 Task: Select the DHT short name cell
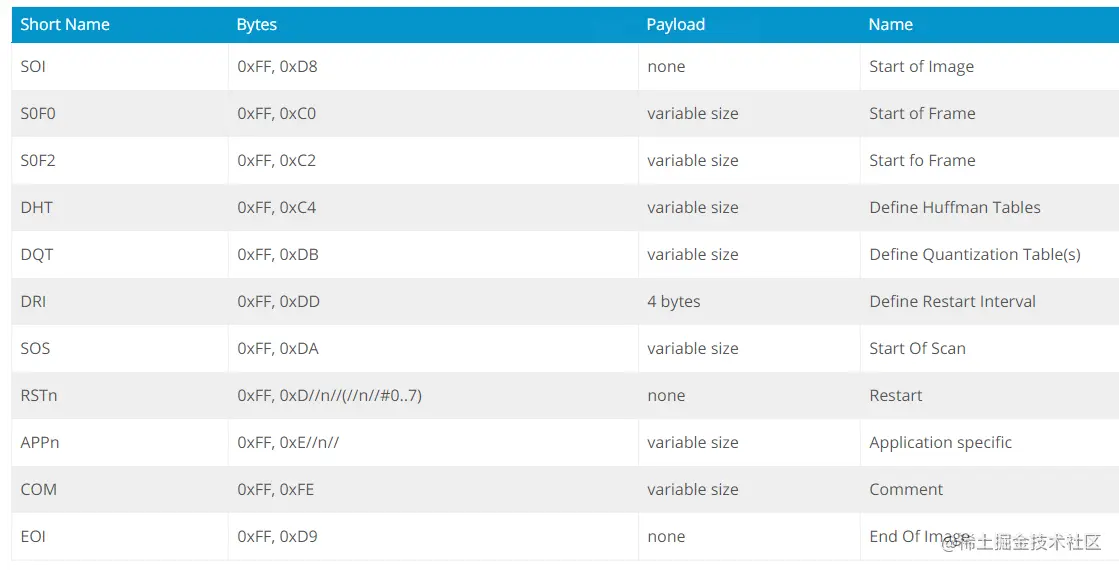click(x=120, y=208)
